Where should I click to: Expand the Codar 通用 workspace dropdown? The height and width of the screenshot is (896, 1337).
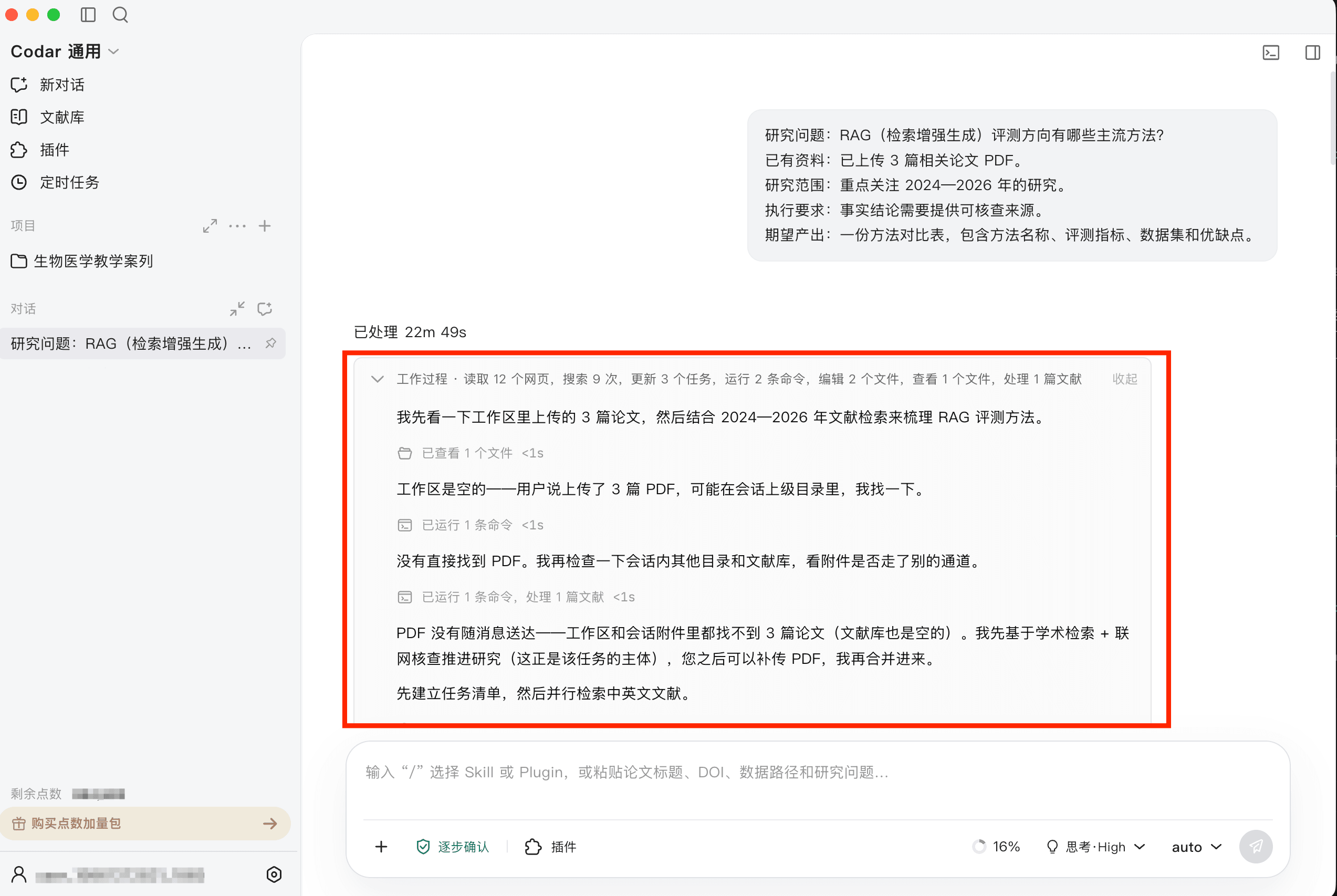point(65,51)
